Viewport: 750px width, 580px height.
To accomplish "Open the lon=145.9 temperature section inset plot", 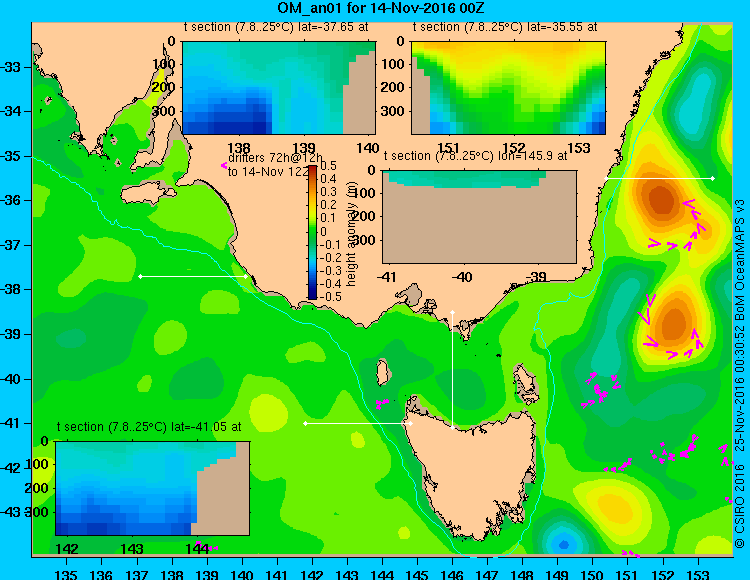I will click(479, 217).
